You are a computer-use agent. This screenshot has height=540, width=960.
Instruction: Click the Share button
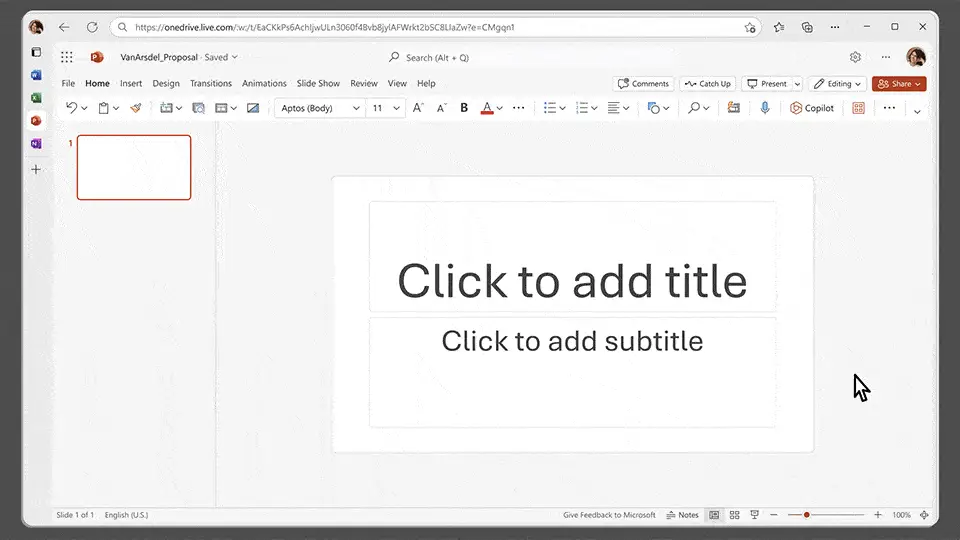point(899,84)
